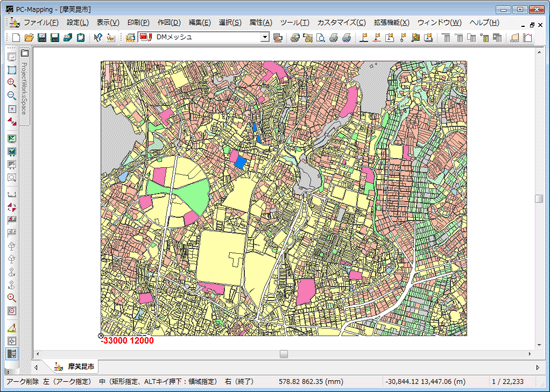
Task: Click the New document icon
Action: click(16, 37)
